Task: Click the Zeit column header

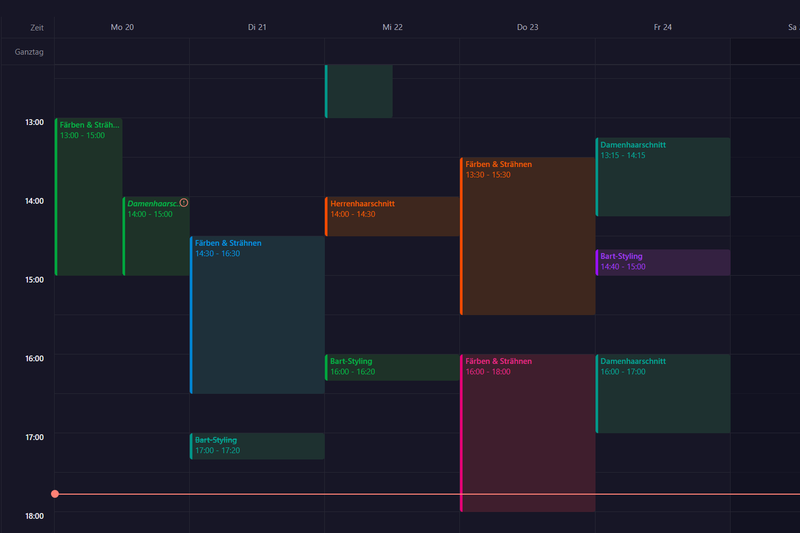Action: [x=37, y=28]
